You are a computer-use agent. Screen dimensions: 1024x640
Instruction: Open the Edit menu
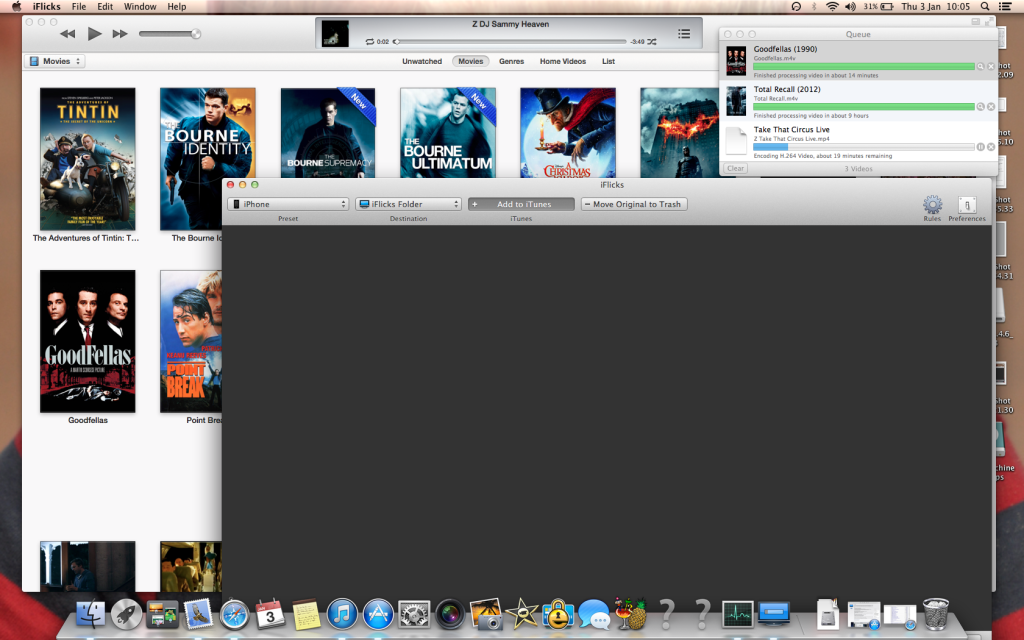[x=105, y=7]
